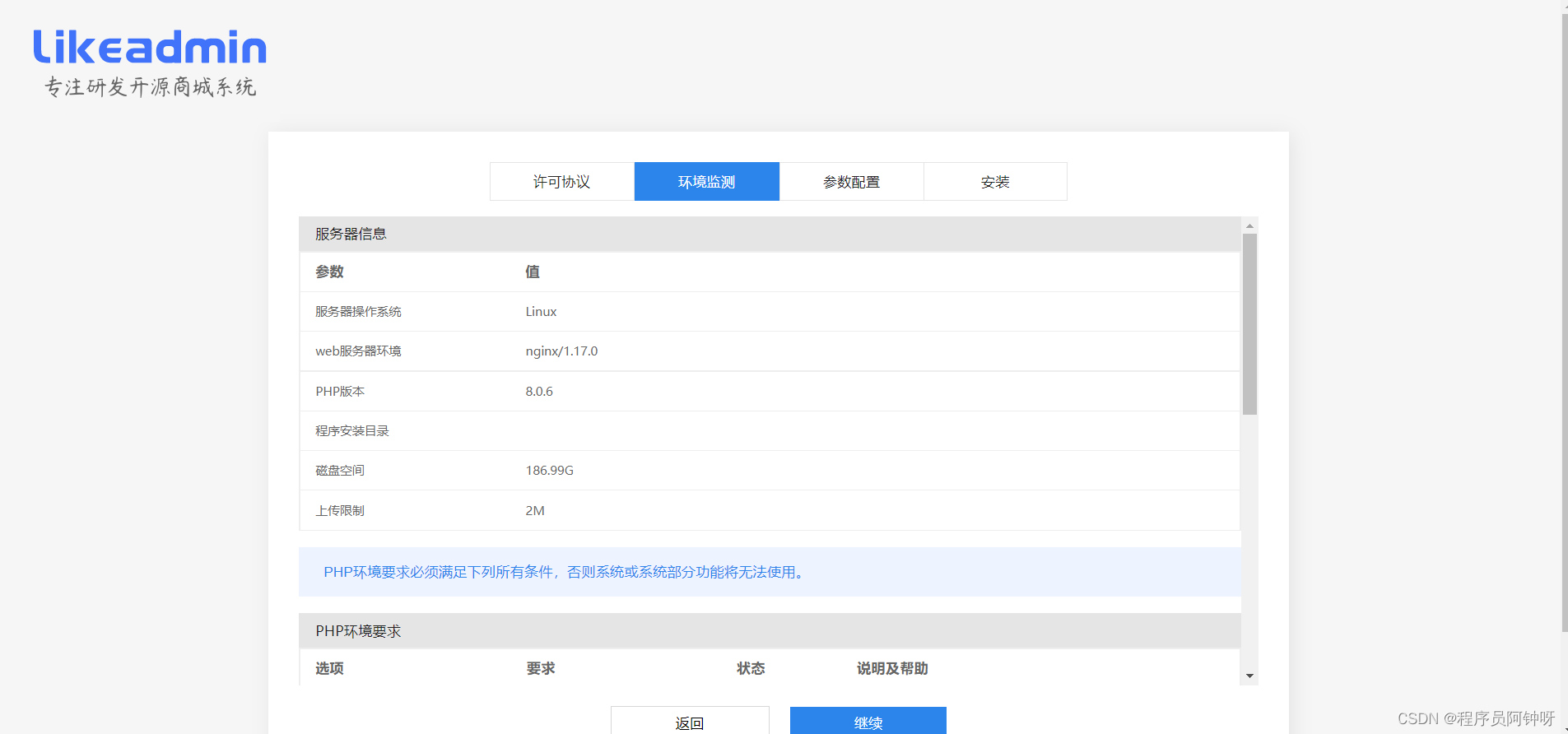Select the web服务器环境 label

click(358, 351)
